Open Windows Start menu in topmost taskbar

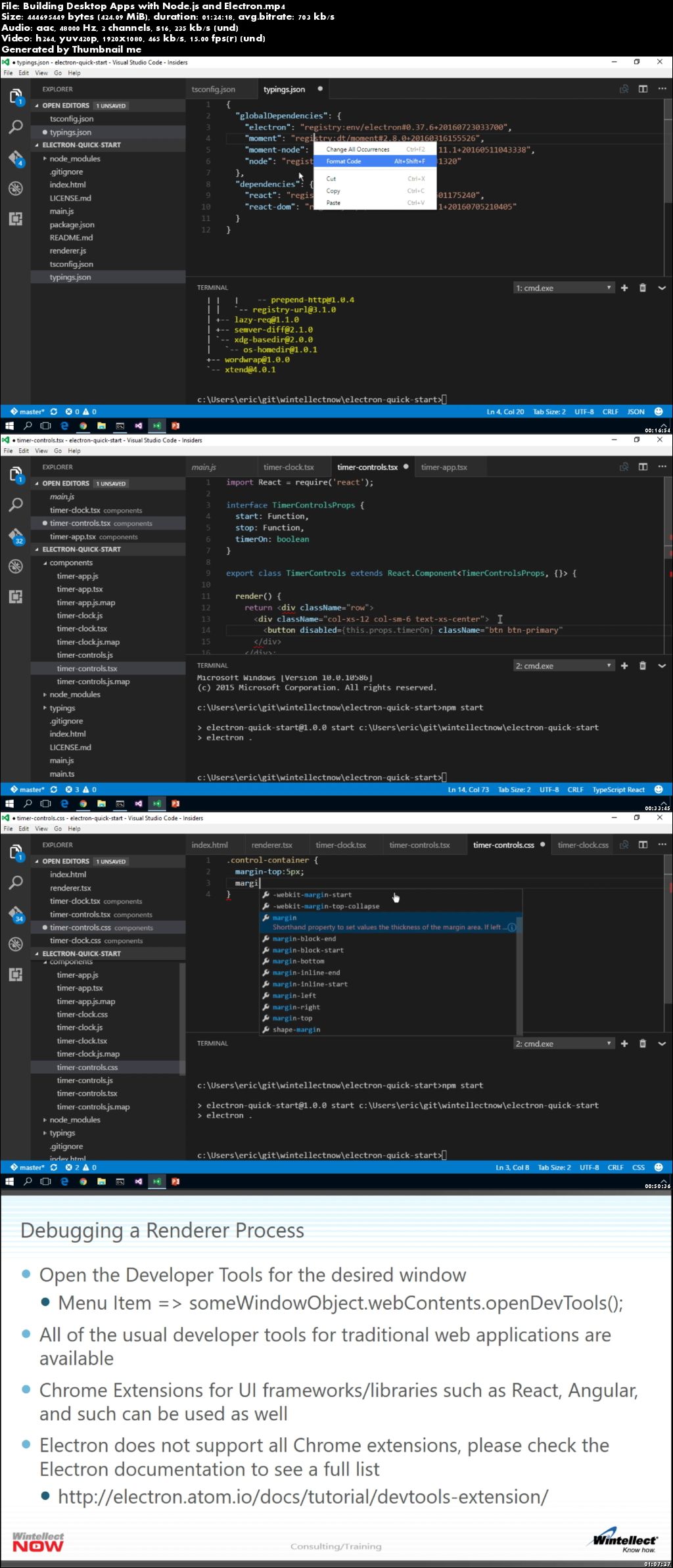coord(9,426)
